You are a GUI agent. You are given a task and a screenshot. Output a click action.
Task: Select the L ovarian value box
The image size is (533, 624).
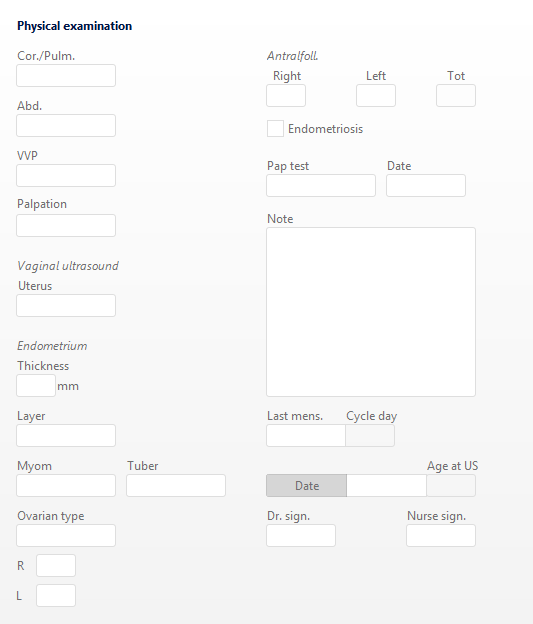click(56, 595)
